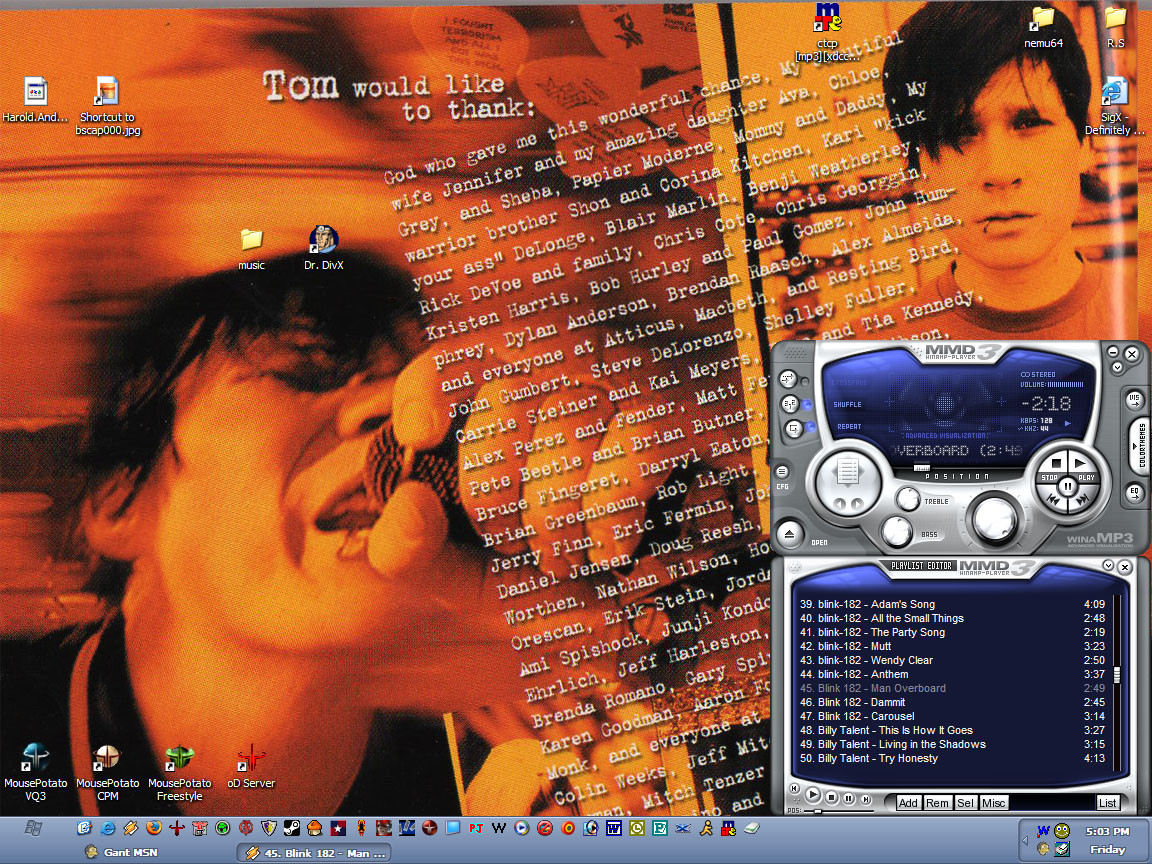The width and height of the screenshot is (1152, 864).
Task: Click the Add button in Playlist Editor
Action: (x=908, y=803)
